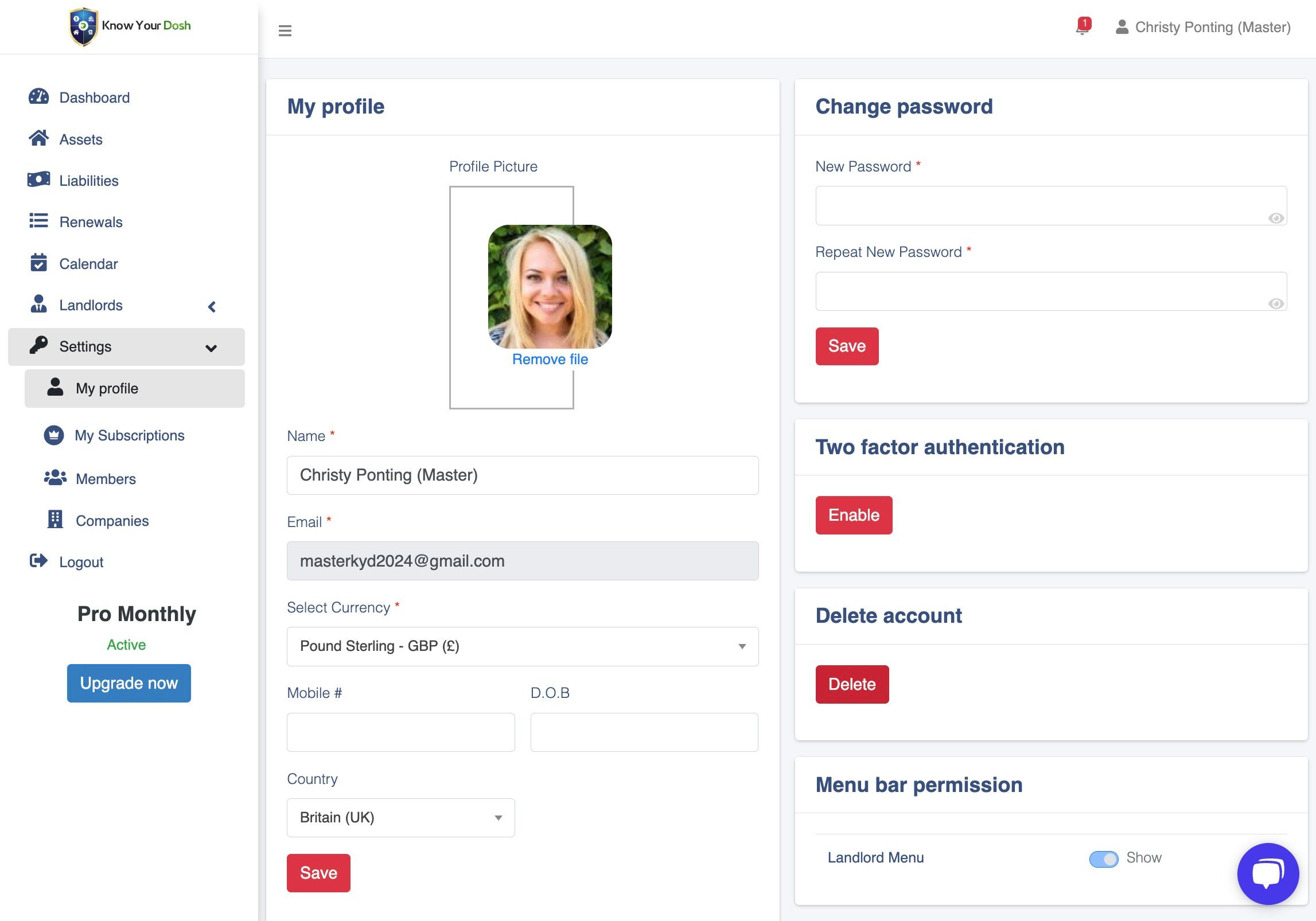The width and height of the screenshot is (1316, 921).
Task: Click the Liabilities money icon
Action: click(x=38, y=180)
